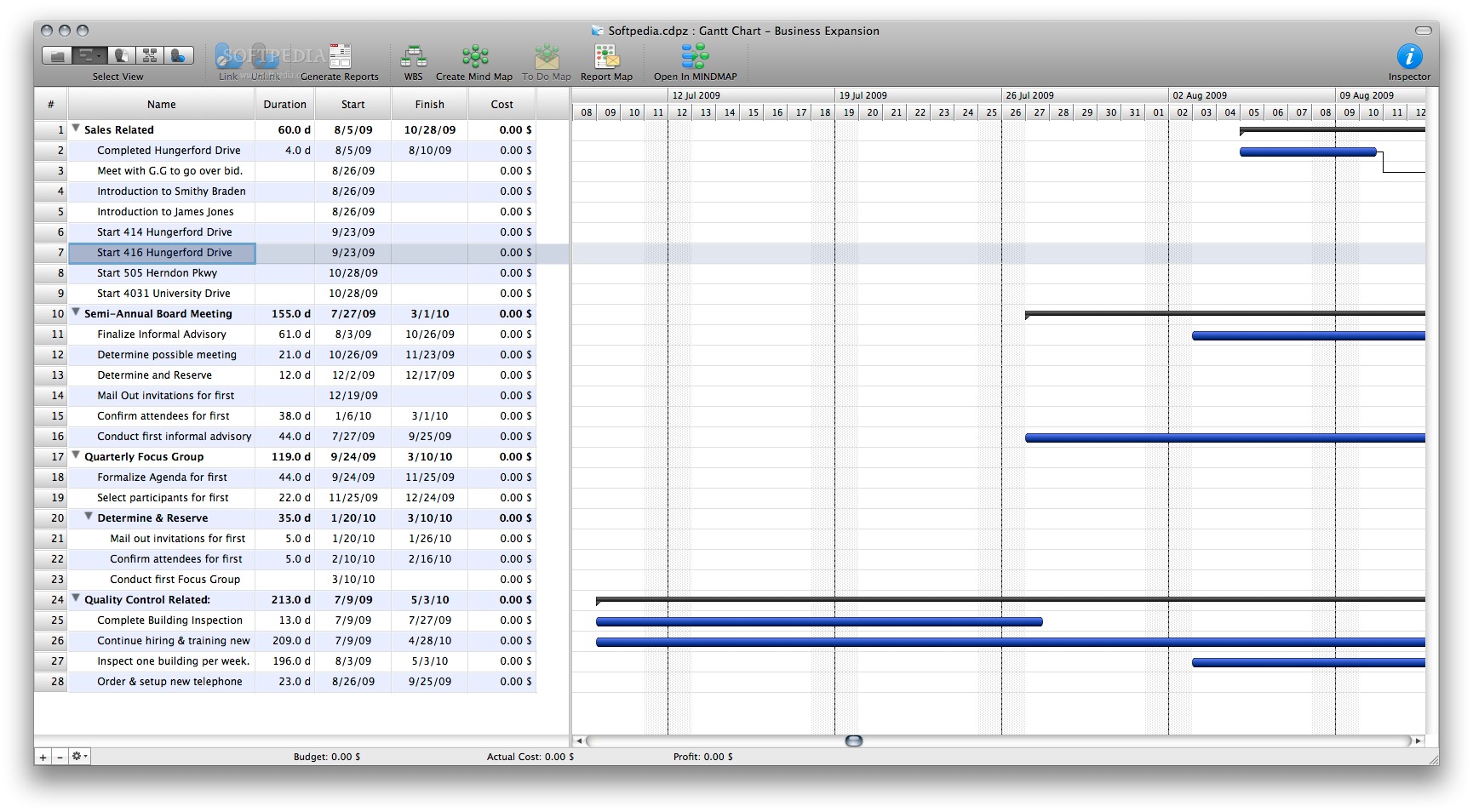Screen dimensions: 1473x812
Task: Click the Generate Reports toolbar icon
Action: click(340, 57)
